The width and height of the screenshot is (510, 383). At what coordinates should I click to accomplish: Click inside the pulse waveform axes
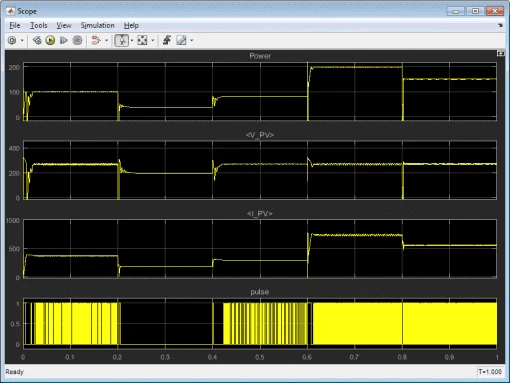click(x=260, y=323)
